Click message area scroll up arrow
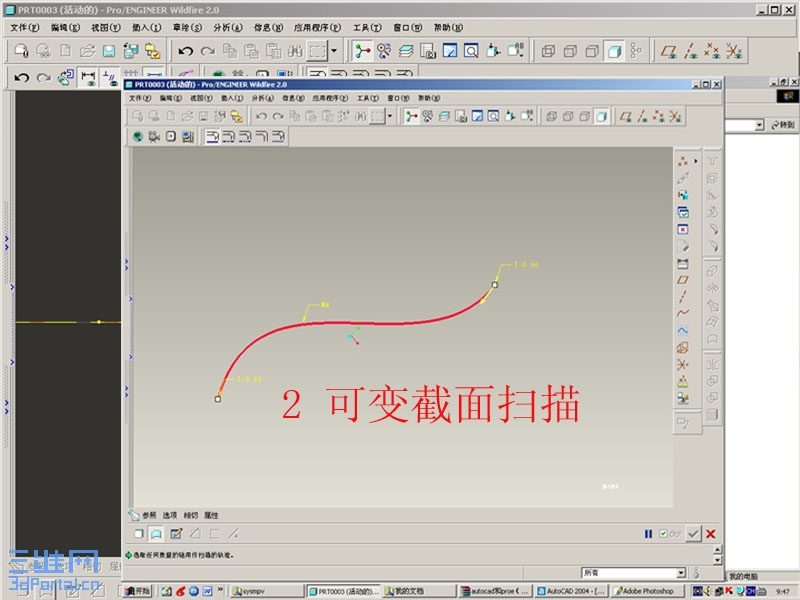Screen dimensions: 800x600 pyautogui.click(x=717, y=549)
